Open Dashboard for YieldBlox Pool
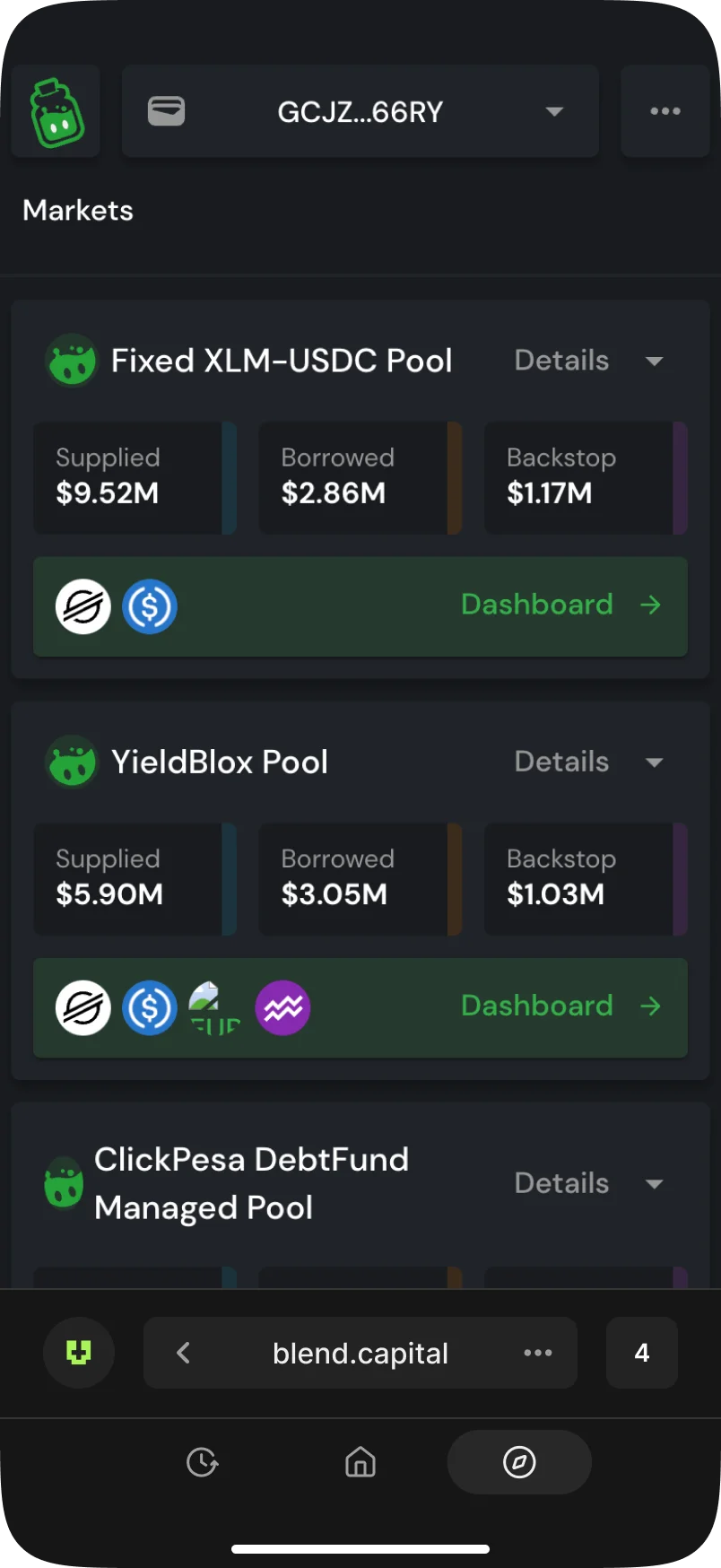Screen dimensions: 721x1568 click(560, 1006)
